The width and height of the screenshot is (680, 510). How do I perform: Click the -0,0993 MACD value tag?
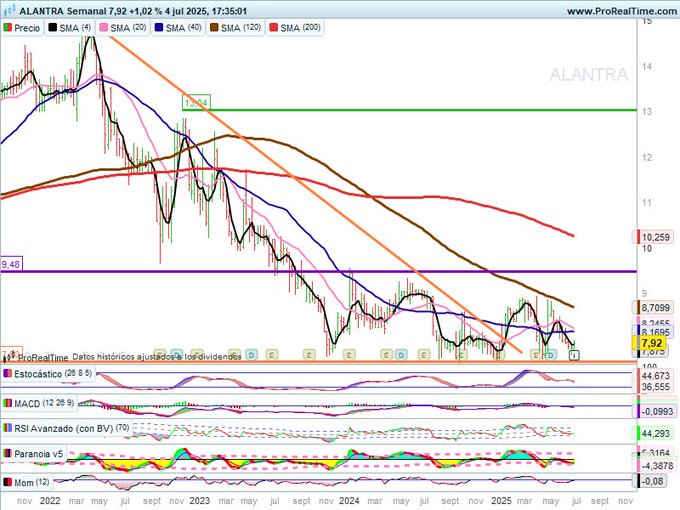pyautogui.click(x=656, y=411)
